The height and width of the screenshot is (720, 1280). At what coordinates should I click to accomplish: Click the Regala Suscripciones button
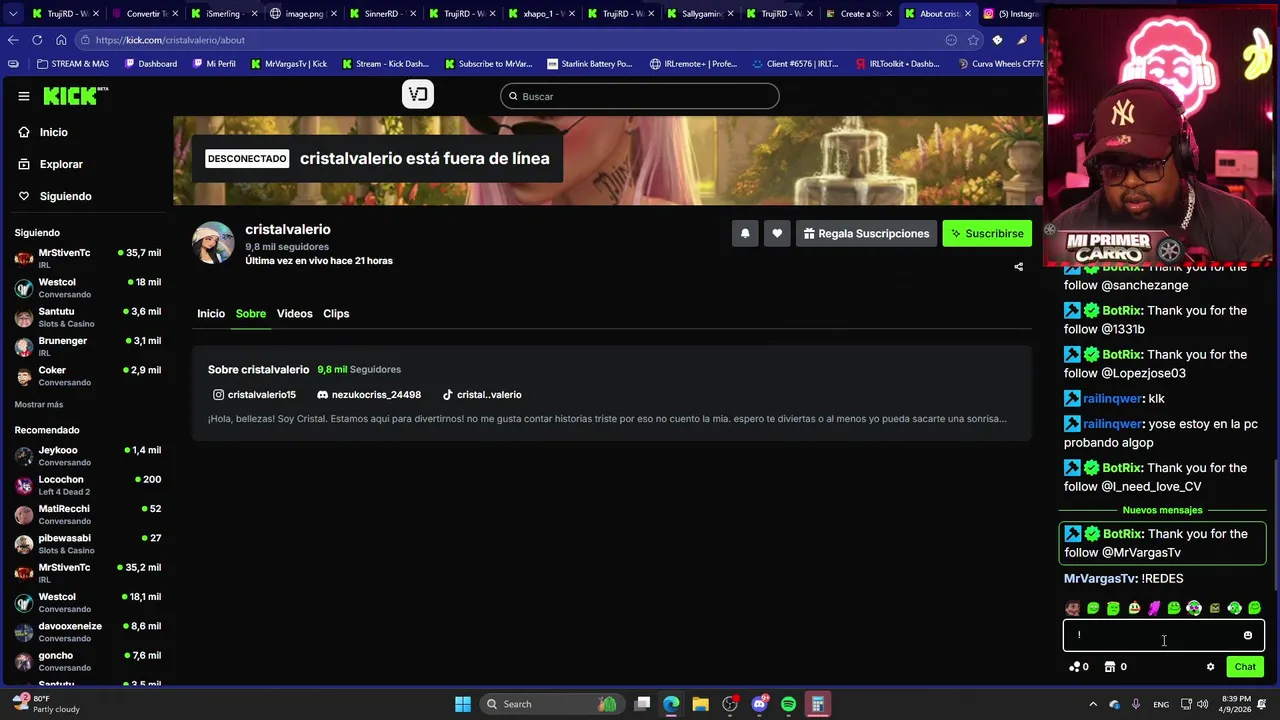coord(866,233)
